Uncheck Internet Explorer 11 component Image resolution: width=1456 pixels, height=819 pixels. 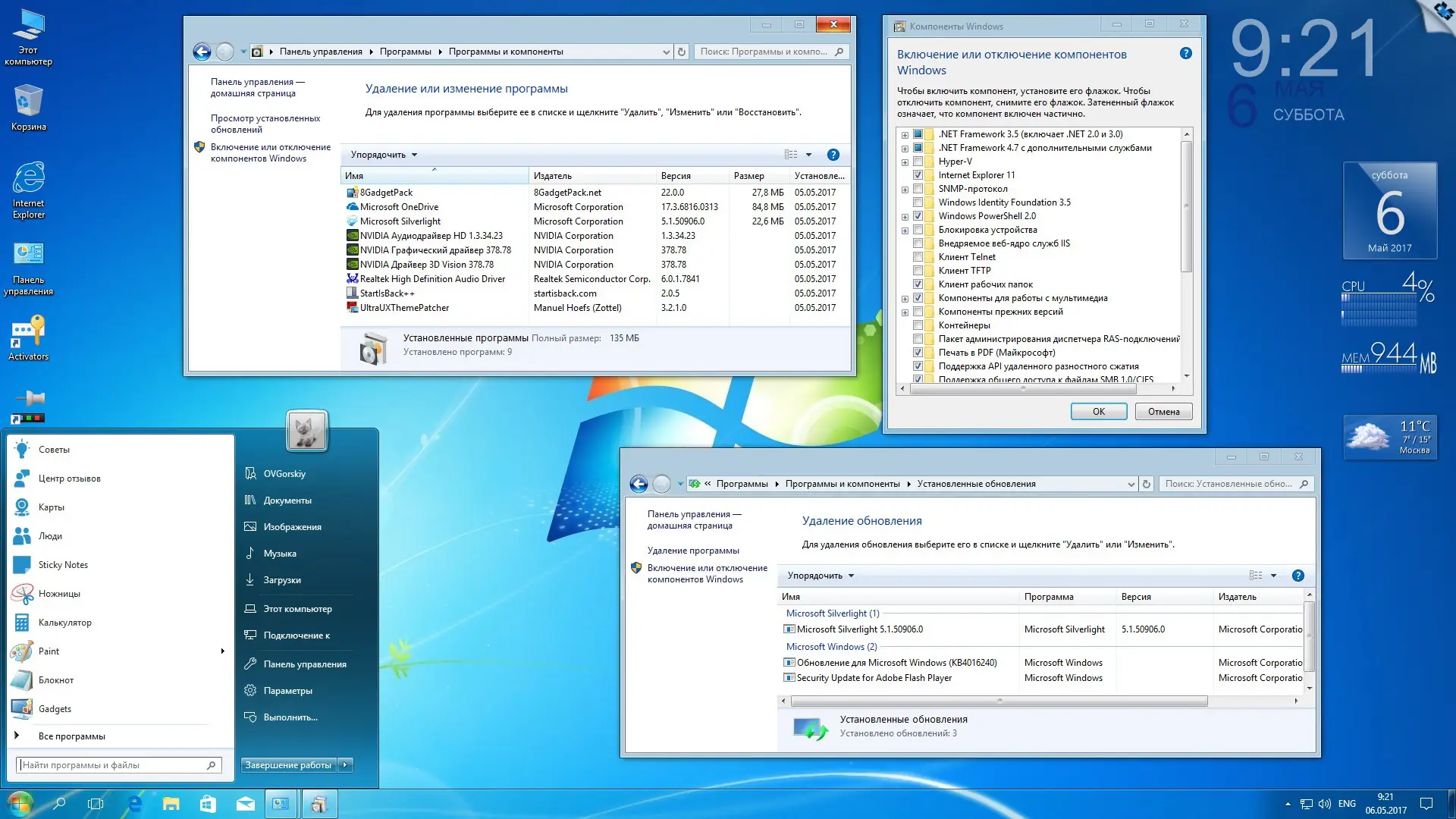[918, 175]
